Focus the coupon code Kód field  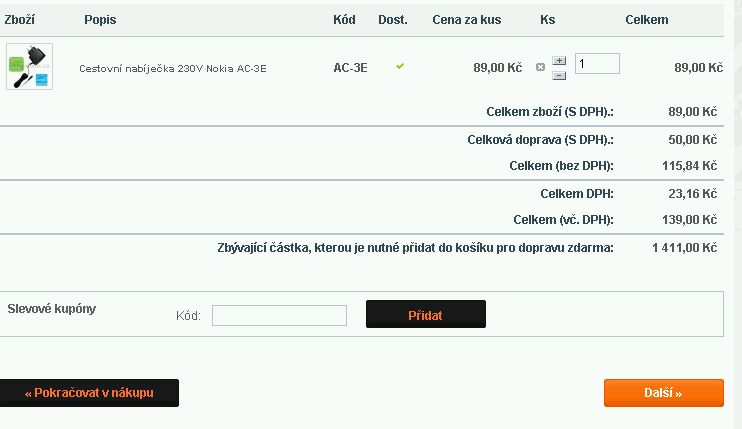point(279,315)
